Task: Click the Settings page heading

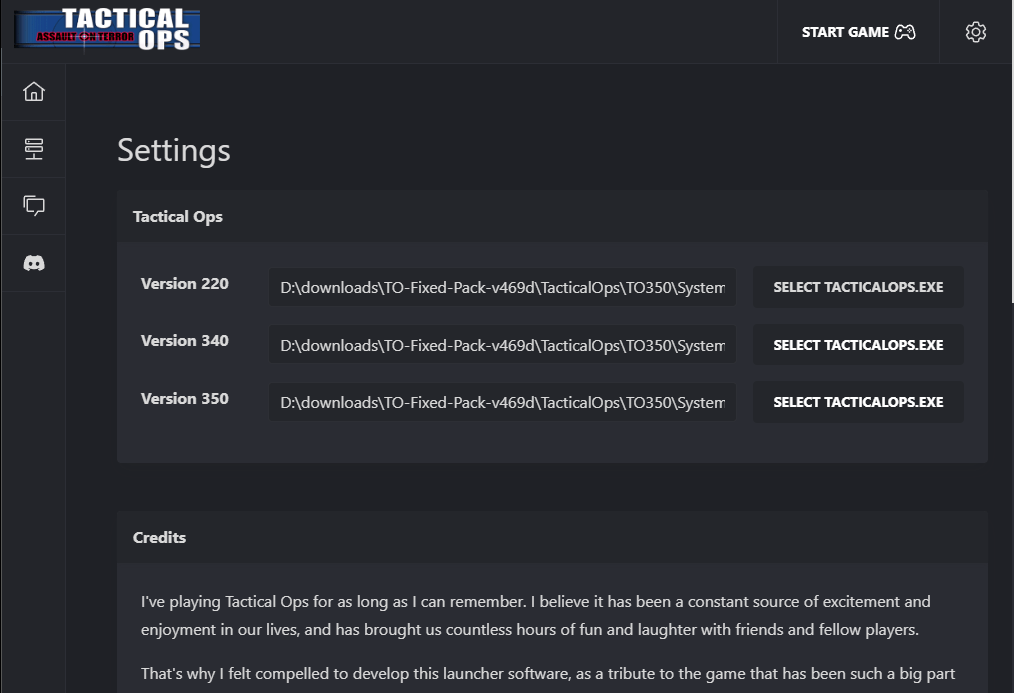Action: [x=174, y=150]
